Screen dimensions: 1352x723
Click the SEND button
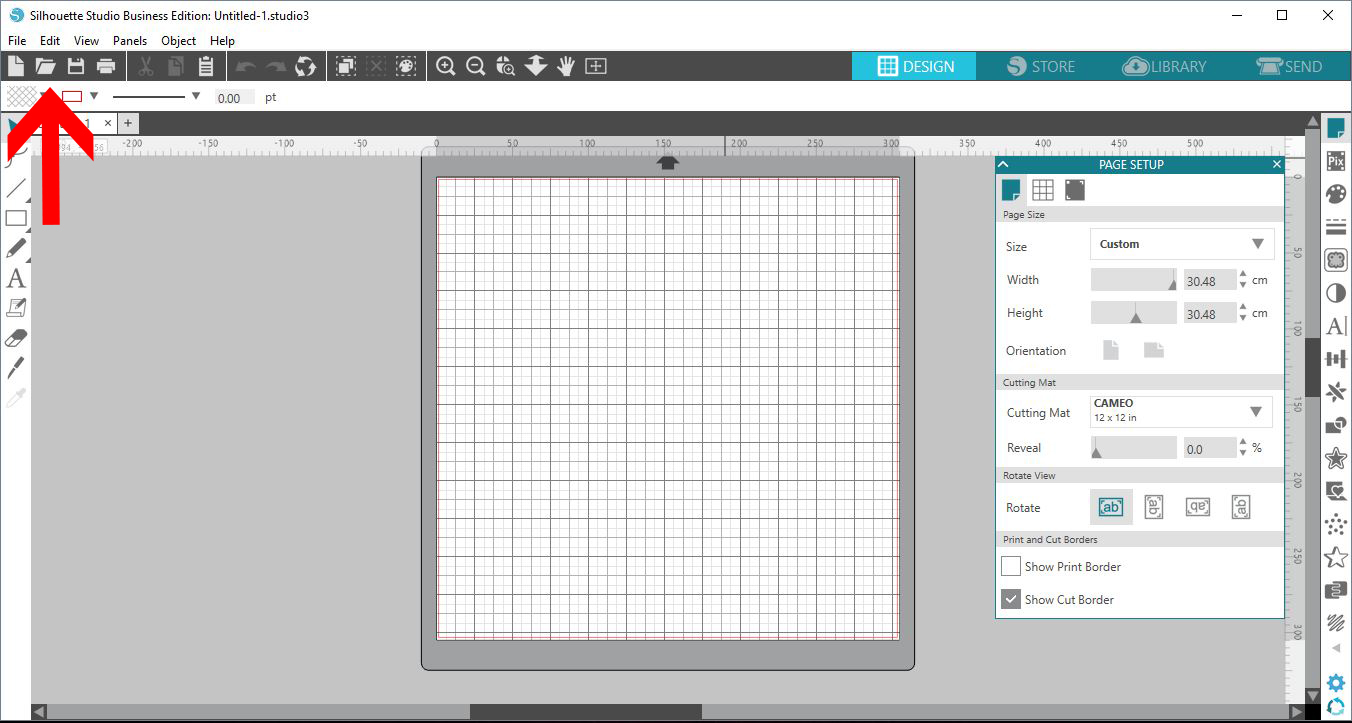pos(1290,66)
